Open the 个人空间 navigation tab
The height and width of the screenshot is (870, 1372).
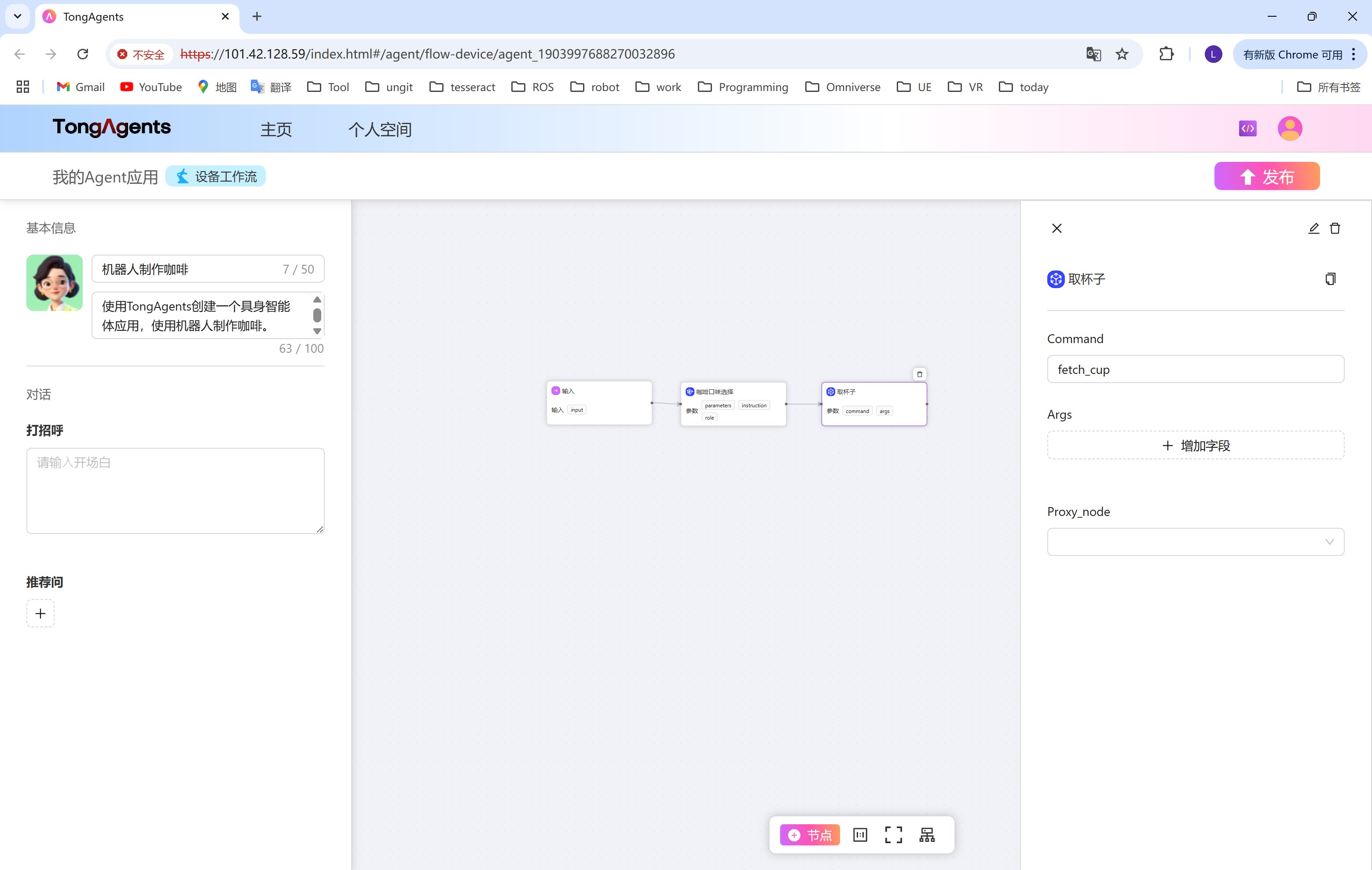click(379, 129)
